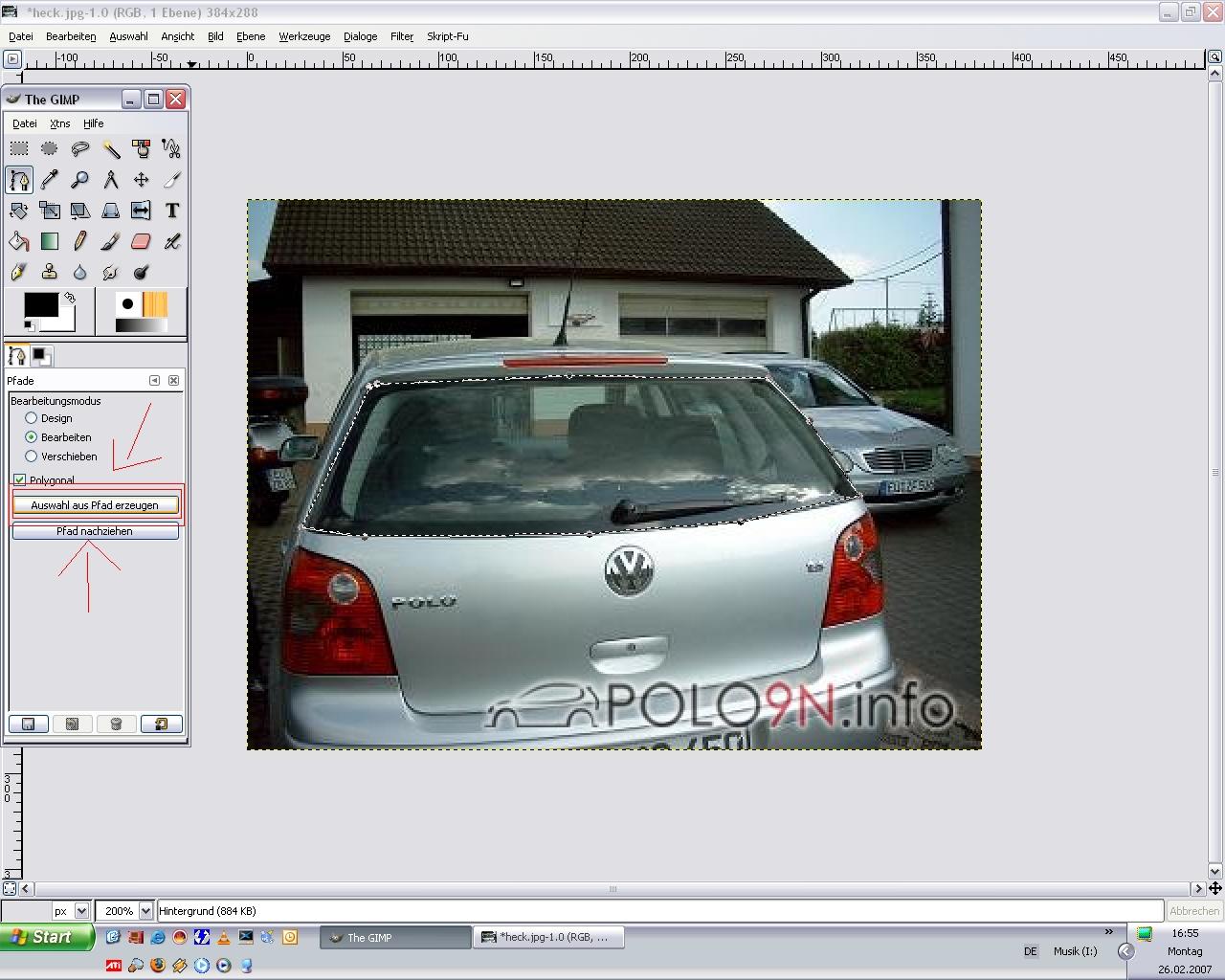
Task: Open the 200% zoom dropdown
Action: pos(145,911)
